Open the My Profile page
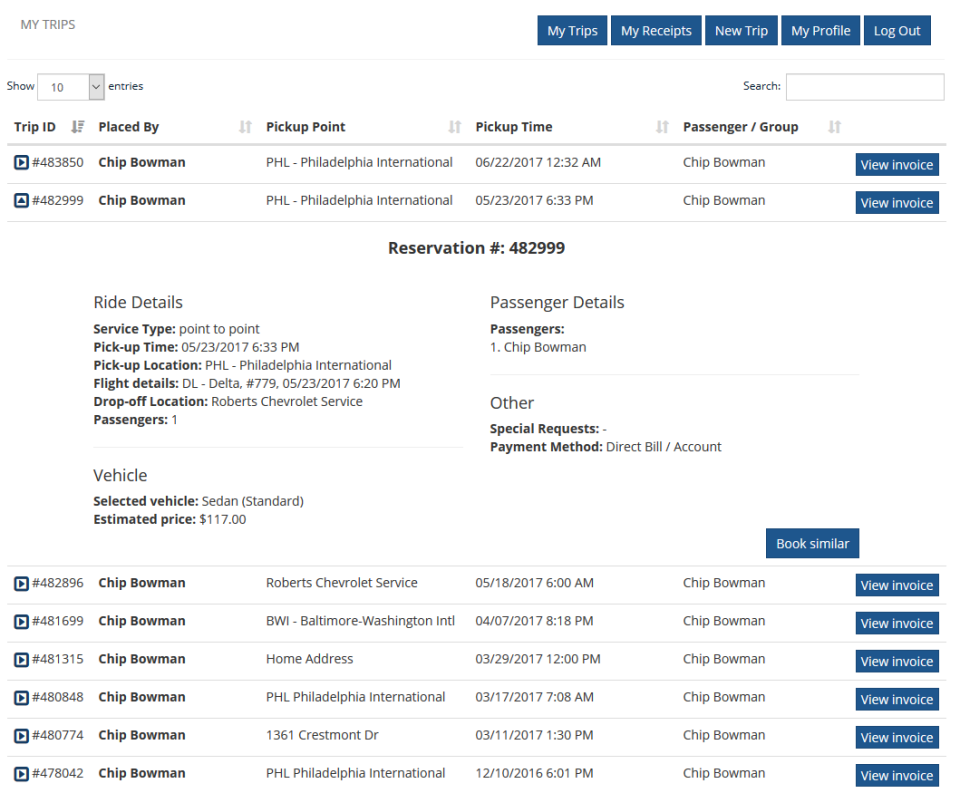The height and width of the screenshot is (793, 960). tap(820, 30)
